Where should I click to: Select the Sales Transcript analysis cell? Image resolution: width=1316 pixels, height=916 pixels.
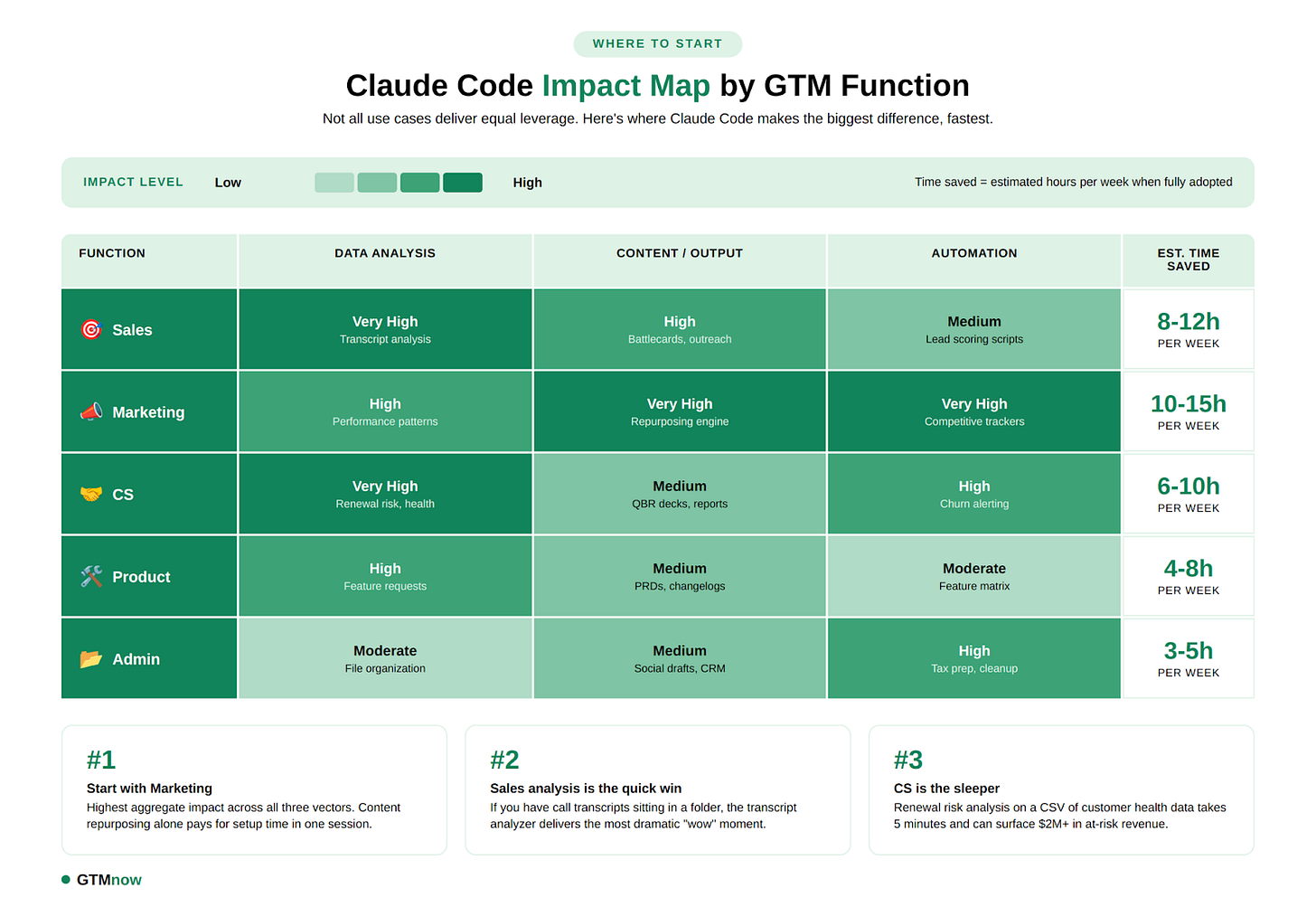(x=385, y=329)
